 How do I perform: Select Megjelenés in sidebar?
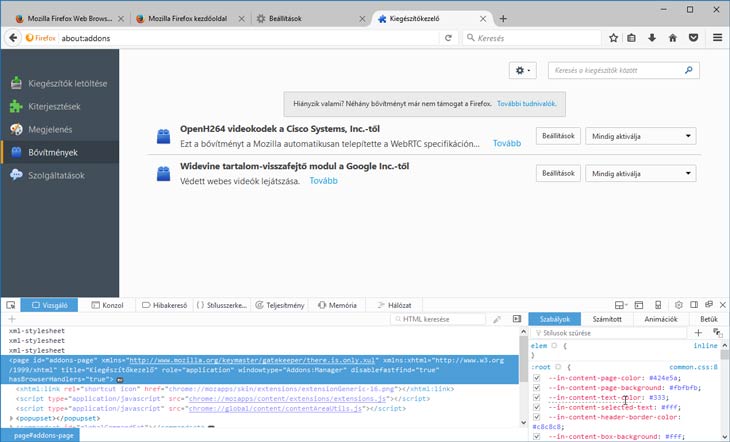[60, 129]
